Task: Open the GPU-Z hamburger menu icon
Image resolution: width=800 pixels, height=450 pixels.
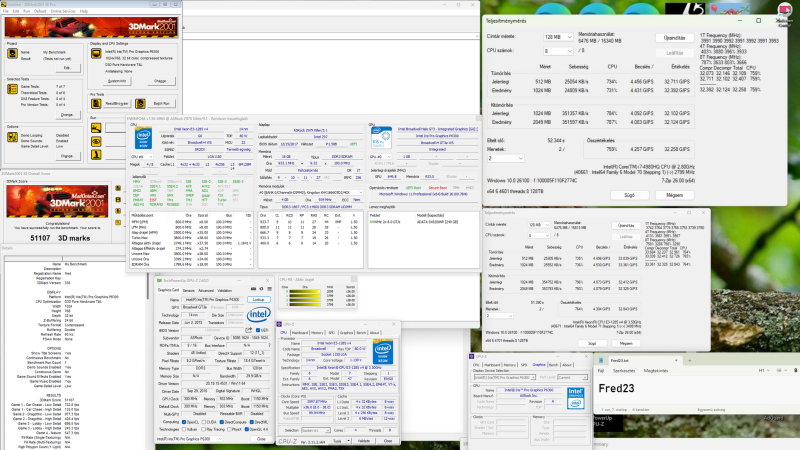Action: pyautogui.click(x=269, y=289)
